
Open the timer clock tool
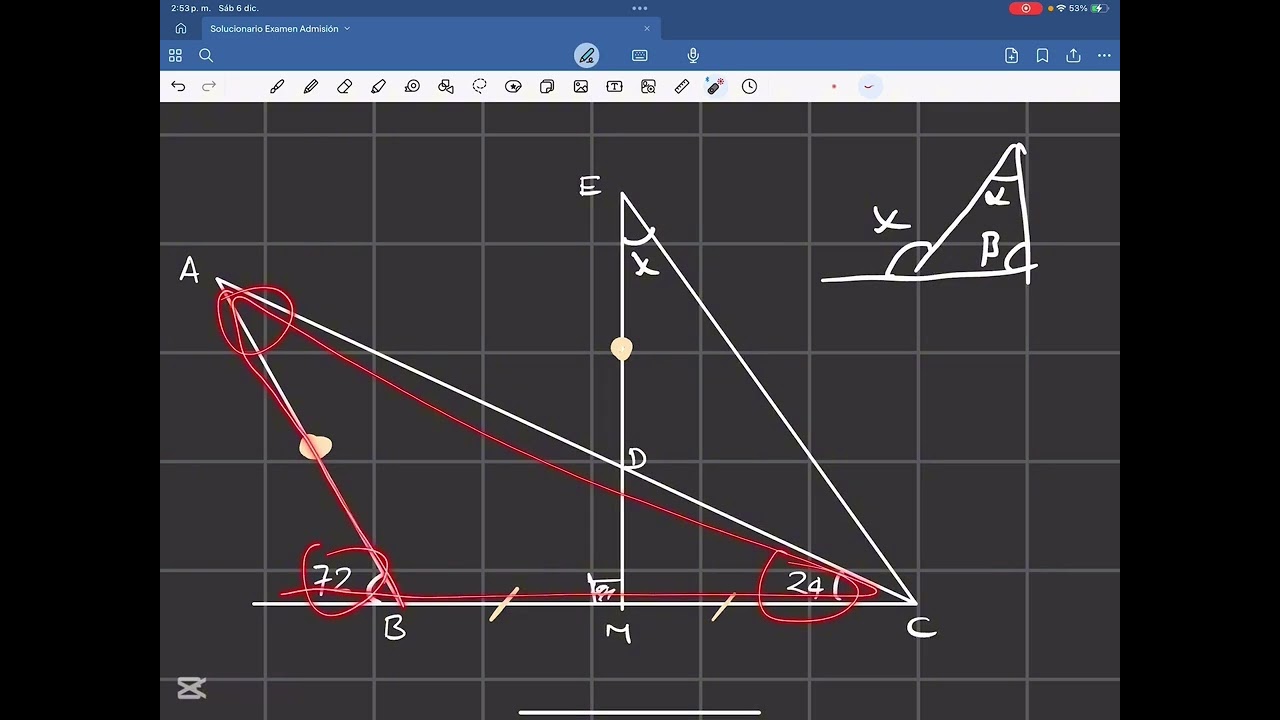749,87
